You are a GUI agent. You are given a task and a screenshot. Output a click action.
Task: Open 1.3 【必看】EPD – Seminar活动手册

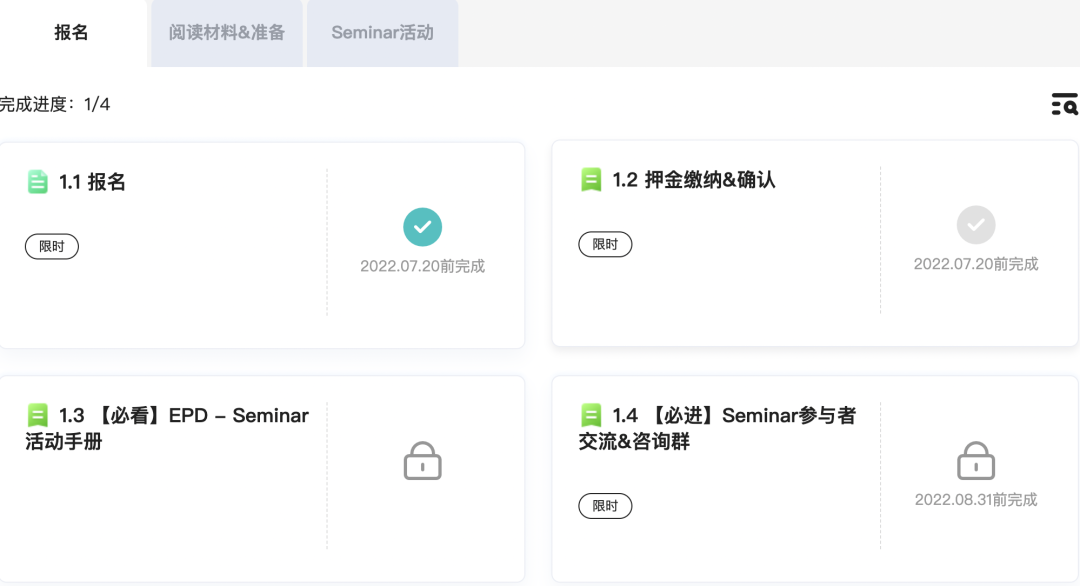(167, 428)
